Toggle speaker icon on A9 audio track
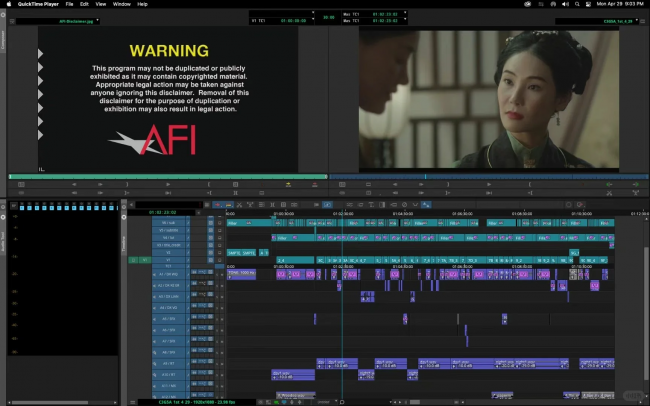Viewport: 650px width, 406px height. click(x=155, y=364)
